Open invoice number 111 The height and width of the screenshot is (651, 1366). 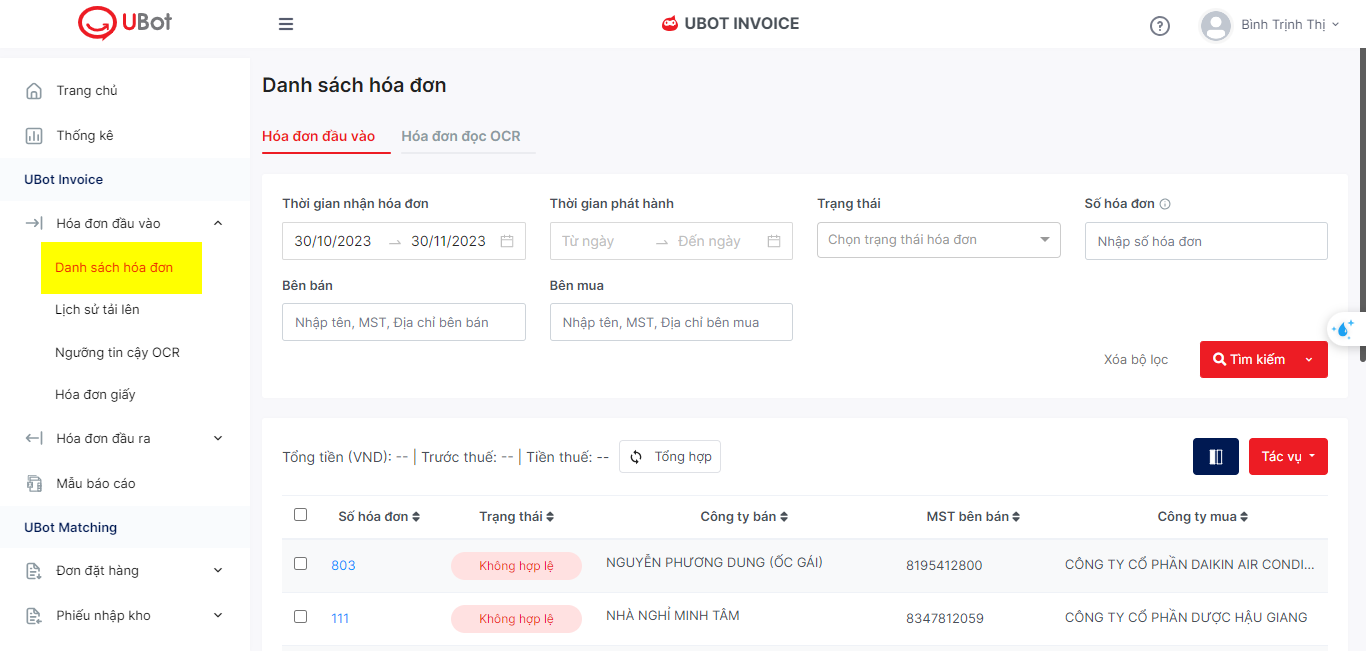click(x=340, y=619)
